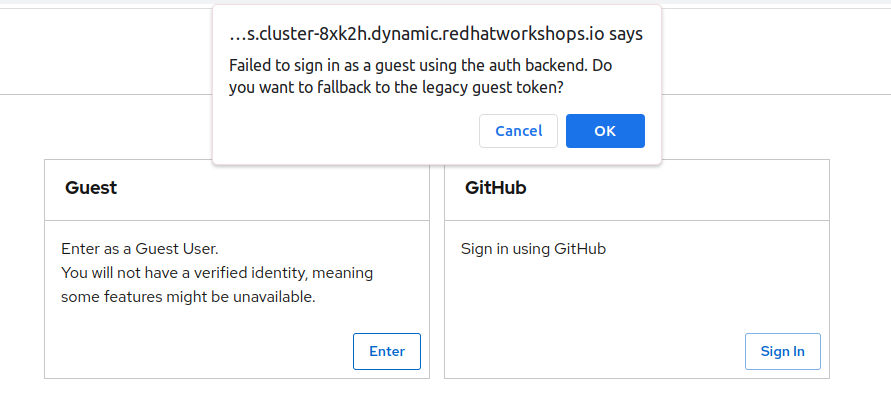The width and height of the screenshot is (891, 395).
Task: Click the 'You will not have a verified identity' text
Action: click(217, 273)
